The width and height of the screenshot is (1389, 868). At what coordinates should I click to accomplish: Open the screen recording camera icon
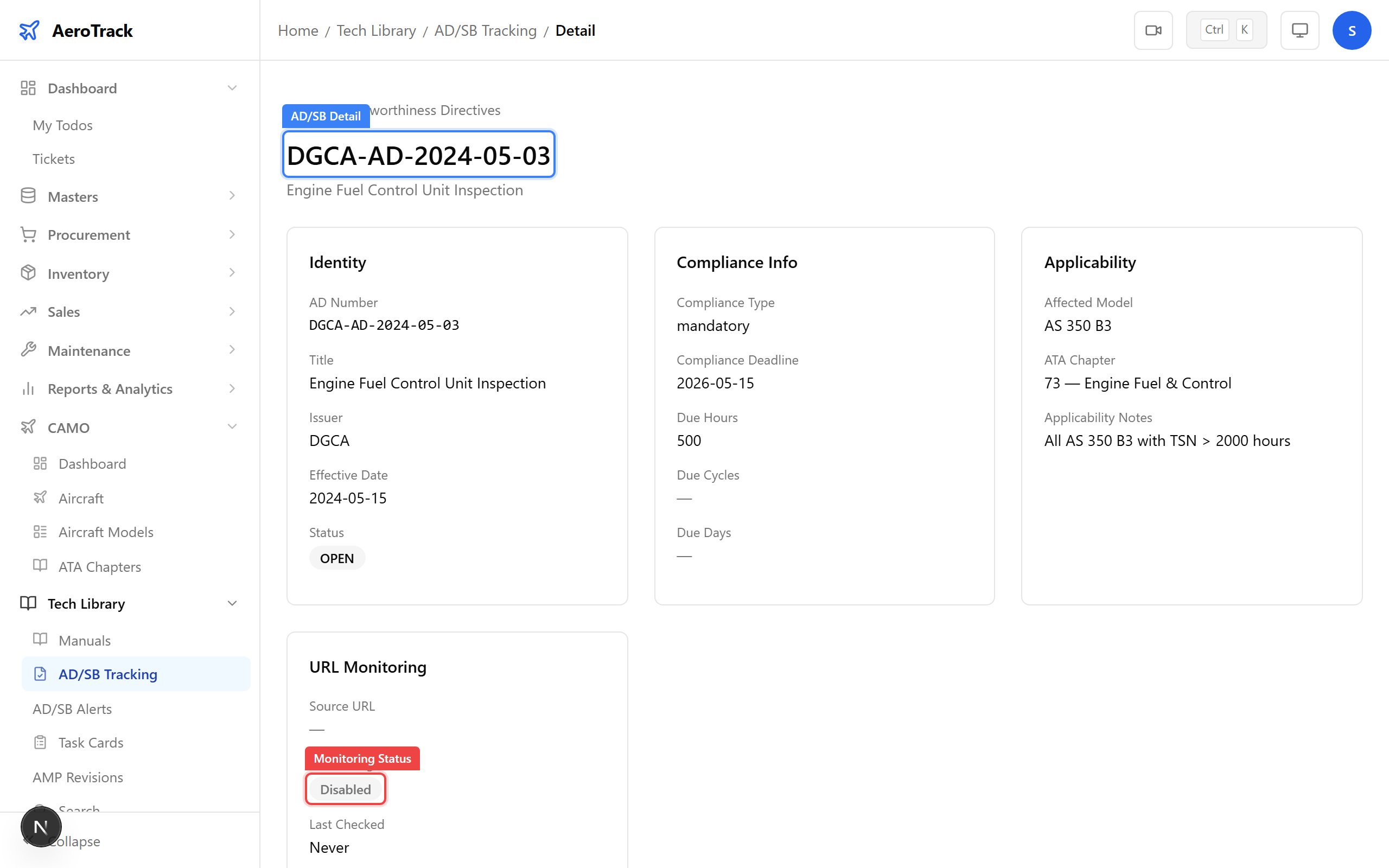1153,30
